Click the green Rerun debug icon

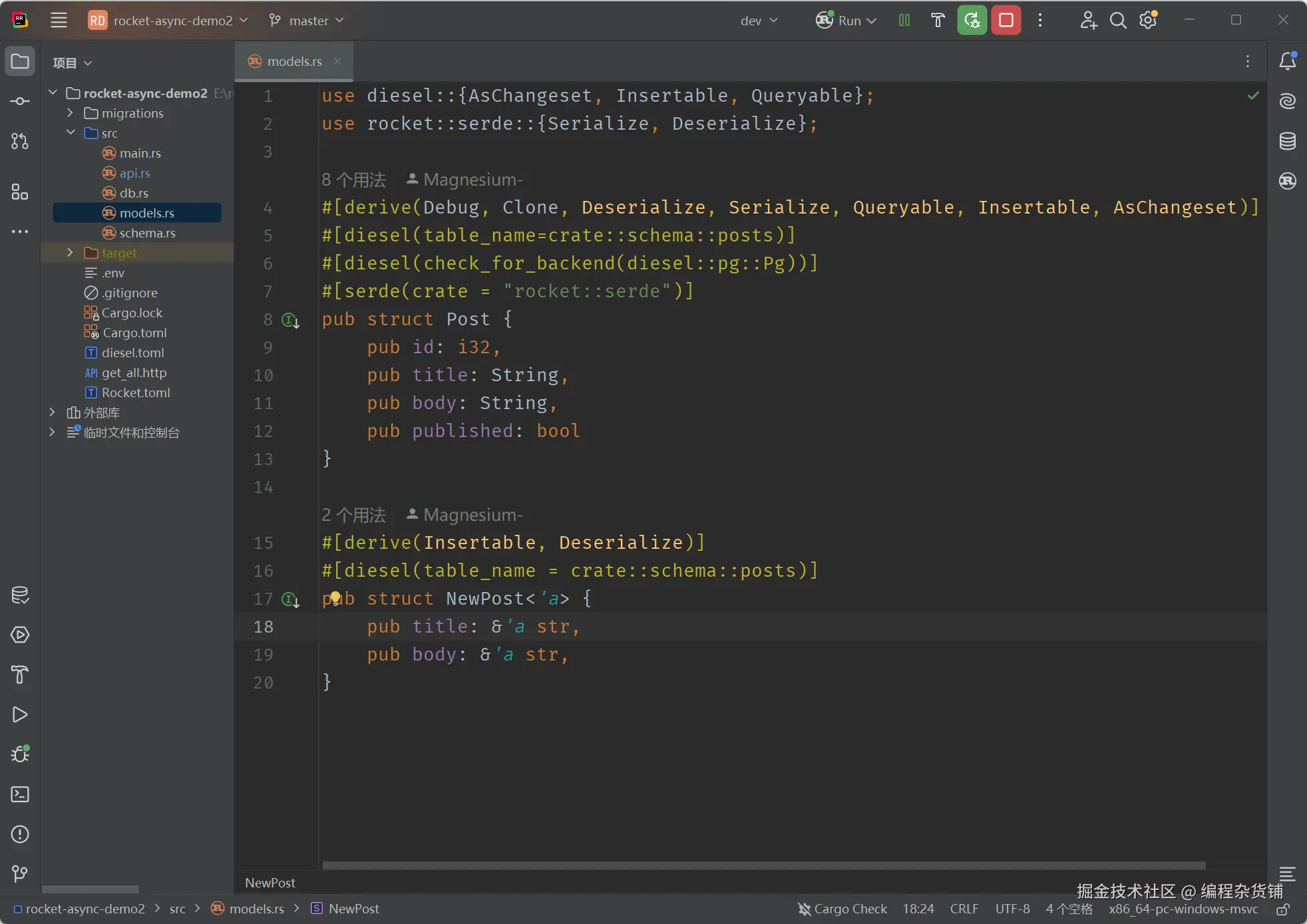point(972,21)
